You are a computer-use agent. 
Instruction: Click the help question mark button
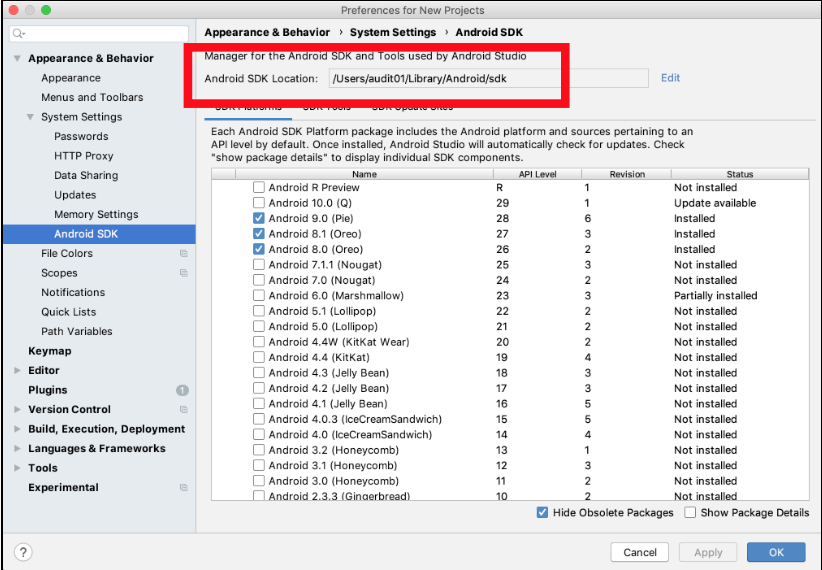(23, 552)
